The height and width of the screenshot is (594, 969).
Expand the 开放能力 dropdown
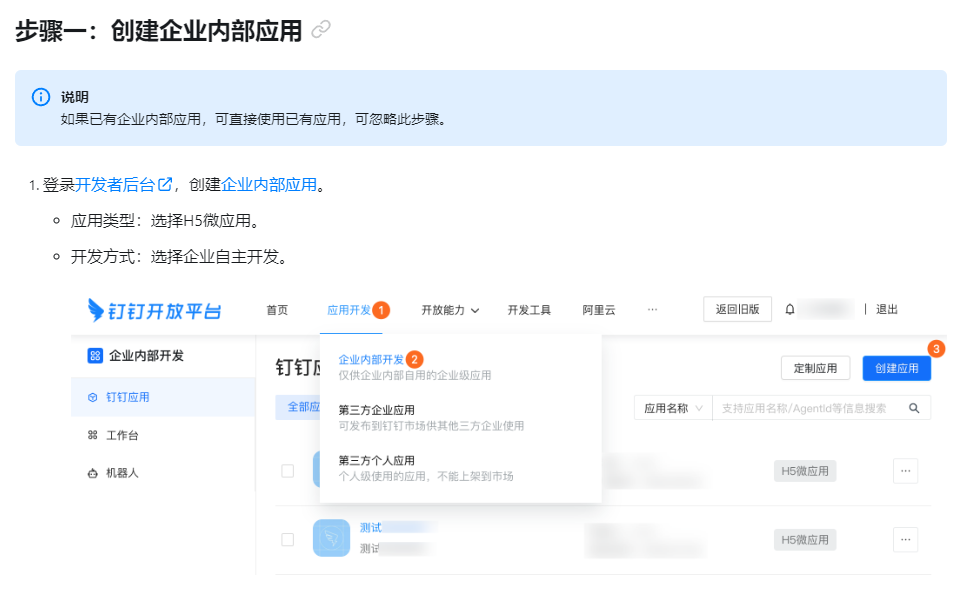click(450, 310)
